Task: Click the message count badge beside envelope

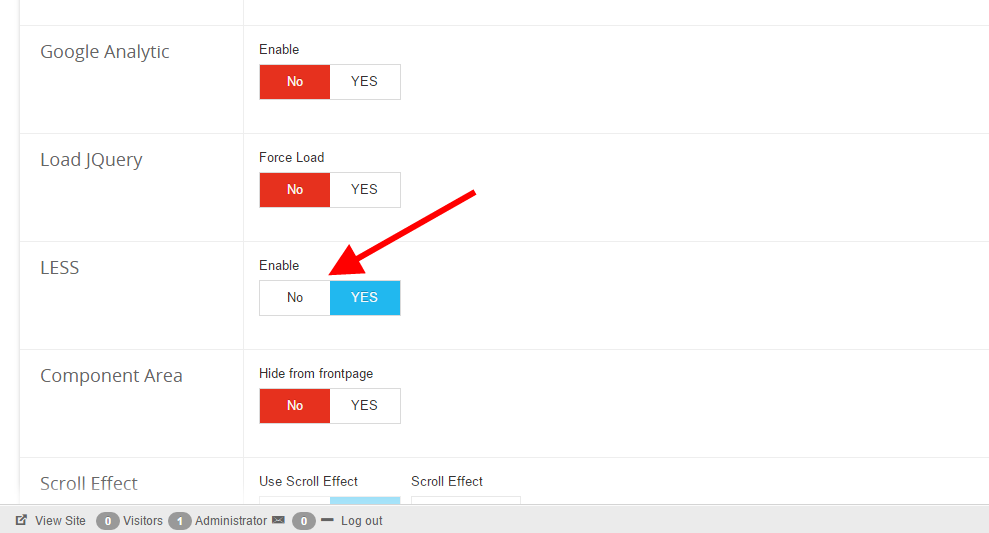Action: [304, 521]
